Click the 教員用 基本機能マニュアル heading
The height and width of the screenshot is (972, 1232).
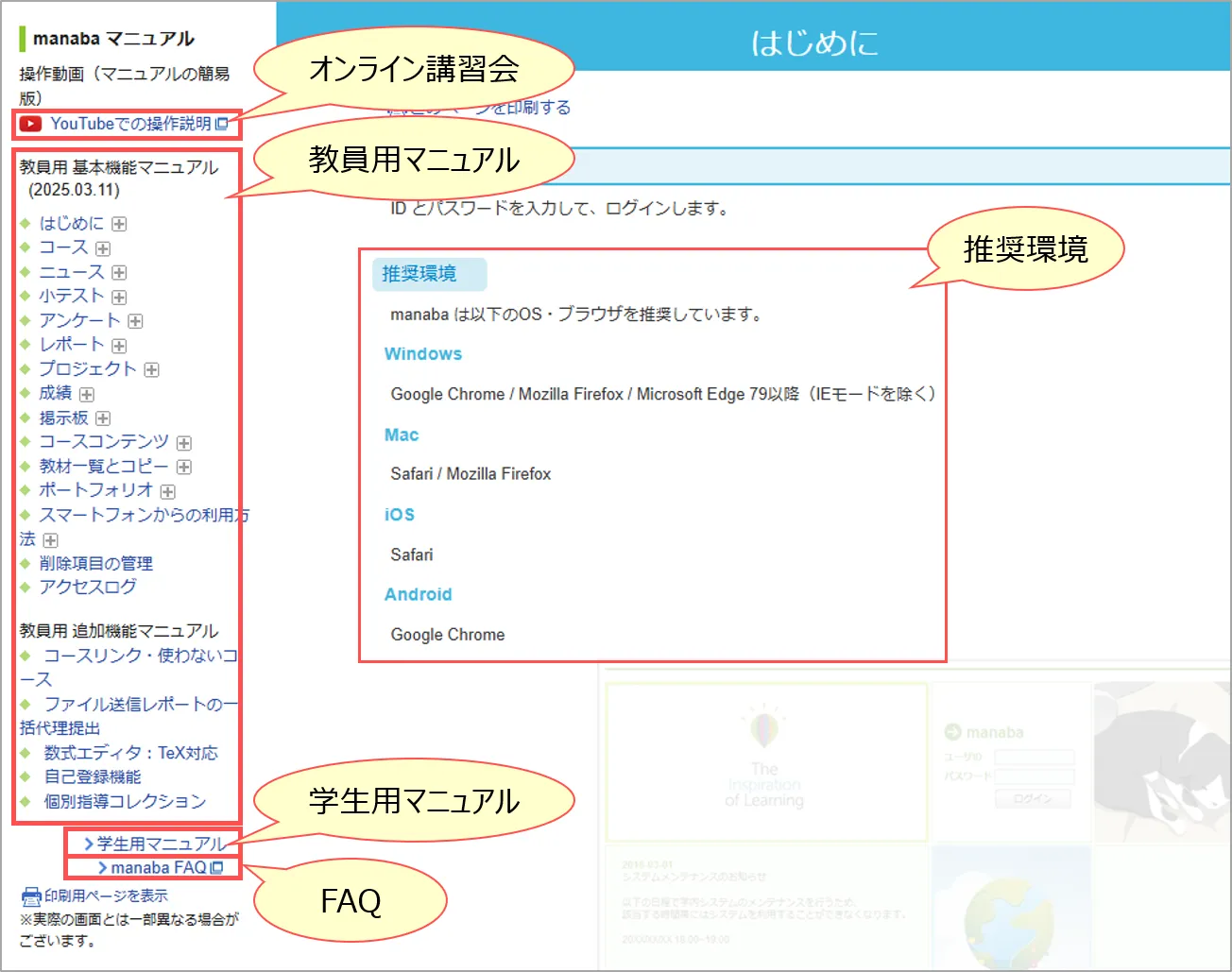(x=119, y=167)
